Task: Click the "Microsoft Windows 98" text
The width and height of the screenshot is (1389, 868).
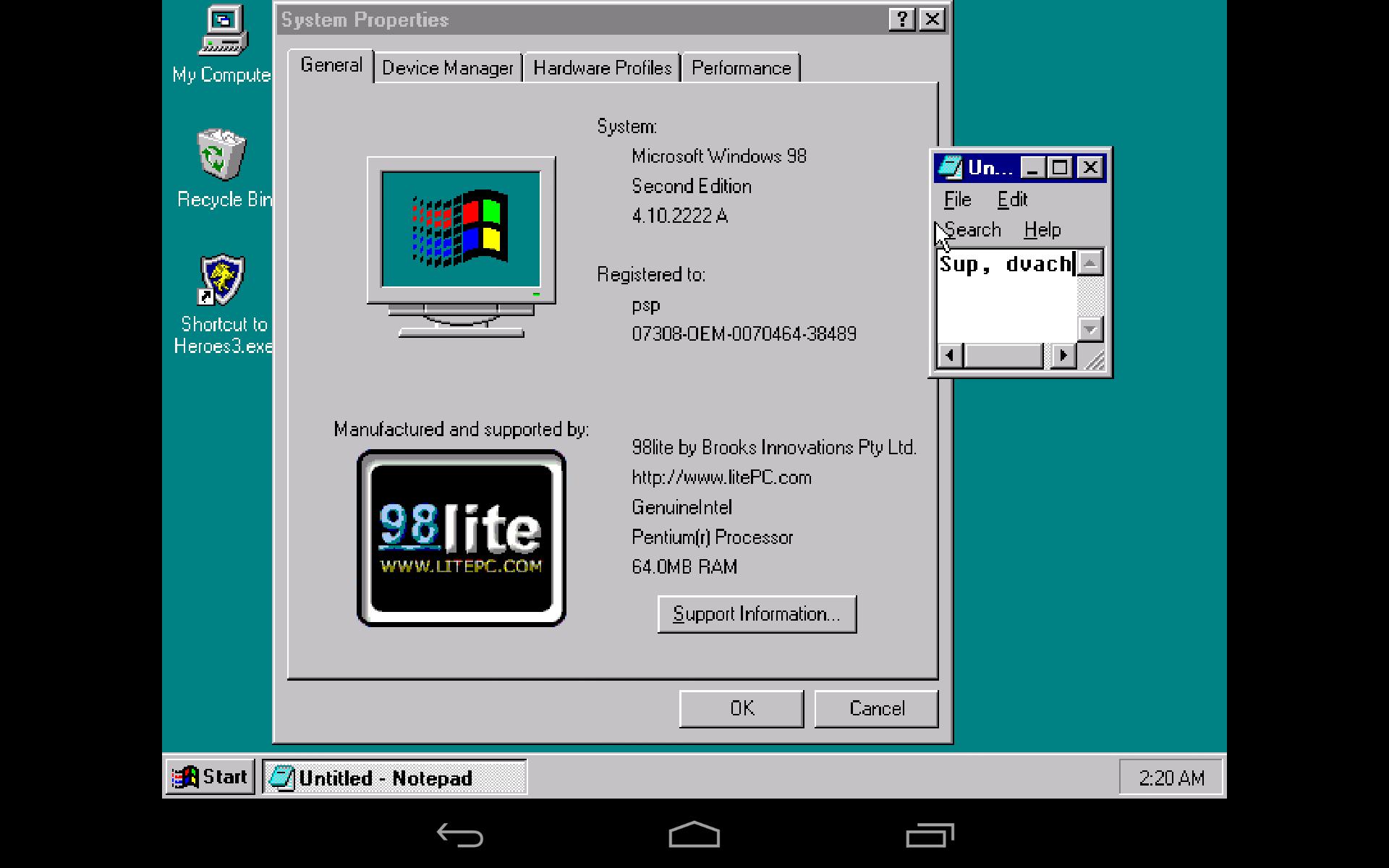Action: [719, 156]
